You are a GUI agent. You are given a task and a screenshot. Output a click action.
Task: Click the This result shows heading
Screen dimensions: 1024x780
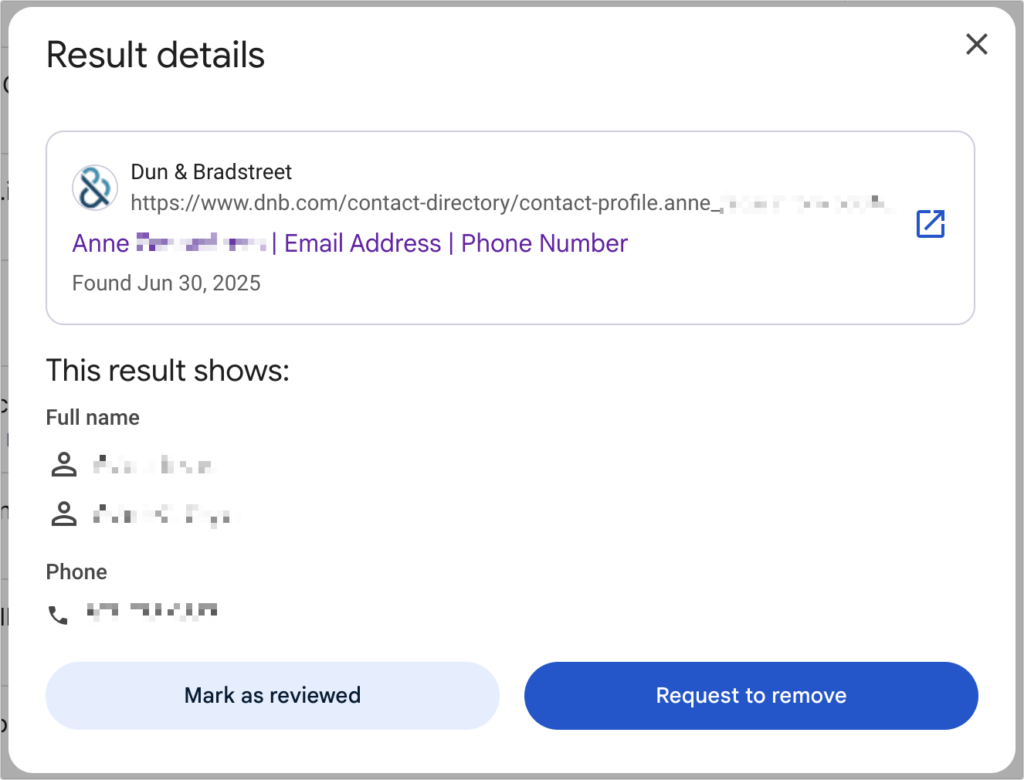coord(167,371)
